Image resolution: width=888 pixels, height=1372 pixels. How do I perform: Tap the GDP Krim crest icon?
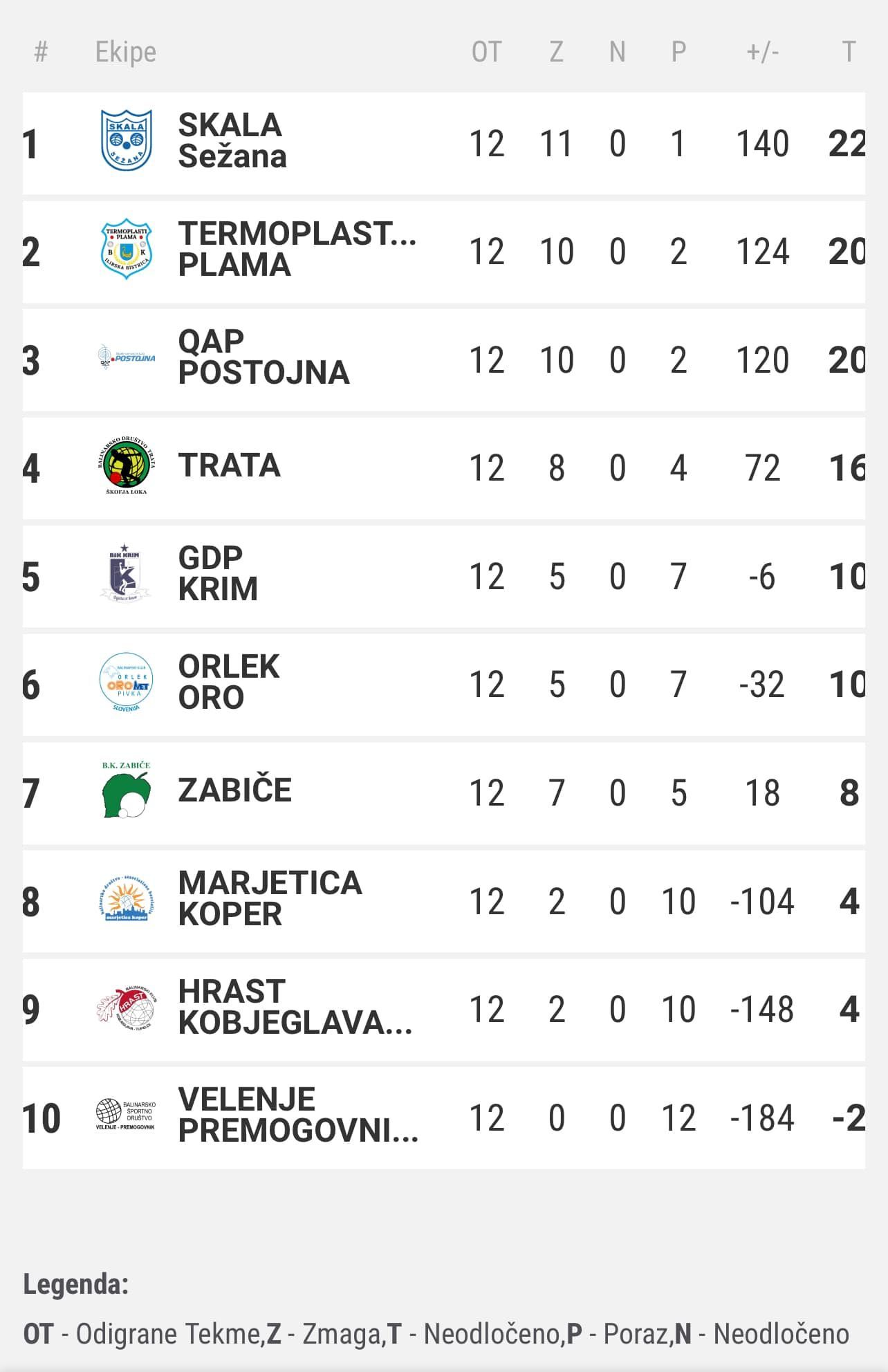pos(126,573)
